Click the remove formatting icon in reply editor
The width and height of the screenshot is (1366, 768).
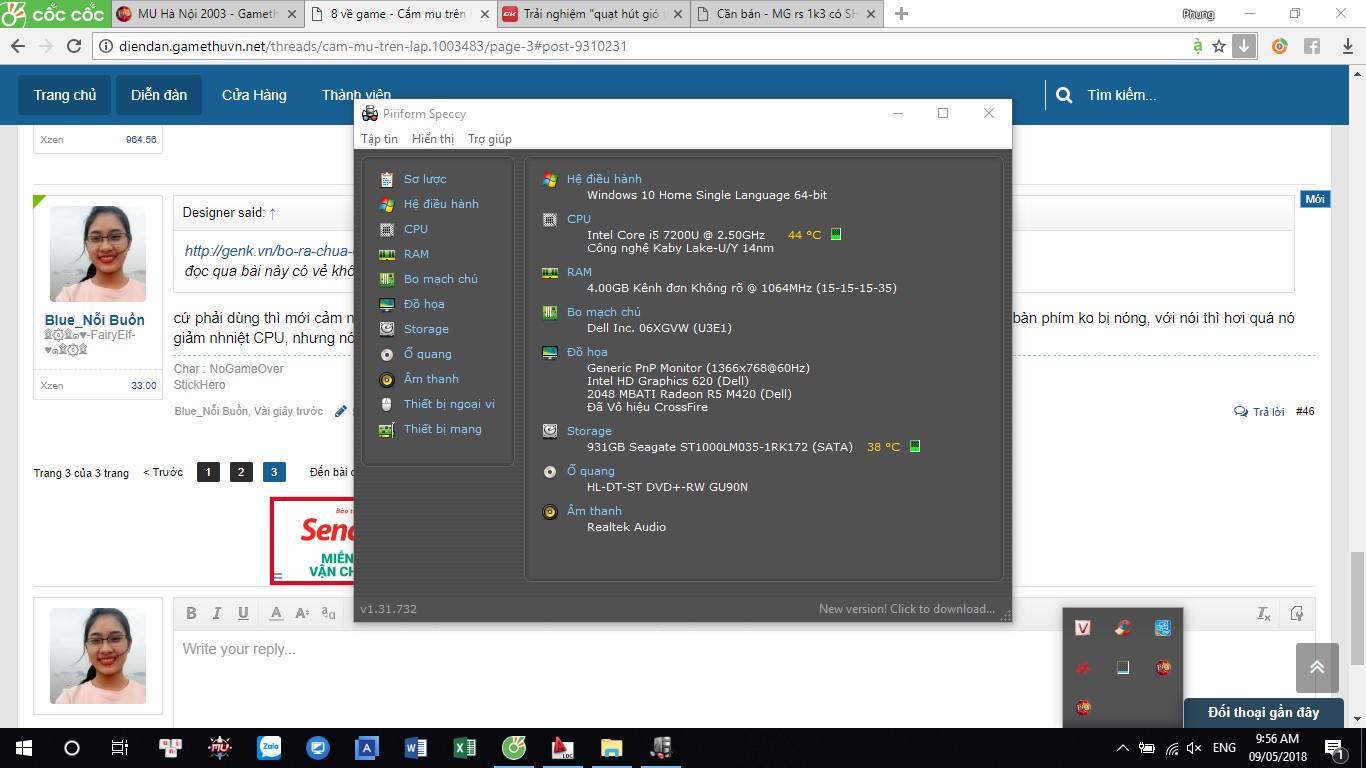pyautogui.click(x=1264, y=613)
